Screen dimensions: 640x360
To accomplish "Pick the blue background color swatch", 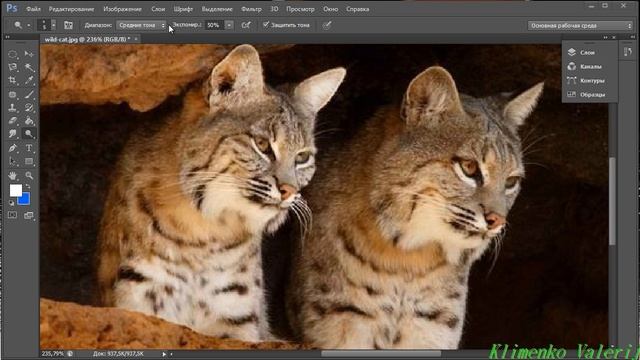I will click(24, 199).
